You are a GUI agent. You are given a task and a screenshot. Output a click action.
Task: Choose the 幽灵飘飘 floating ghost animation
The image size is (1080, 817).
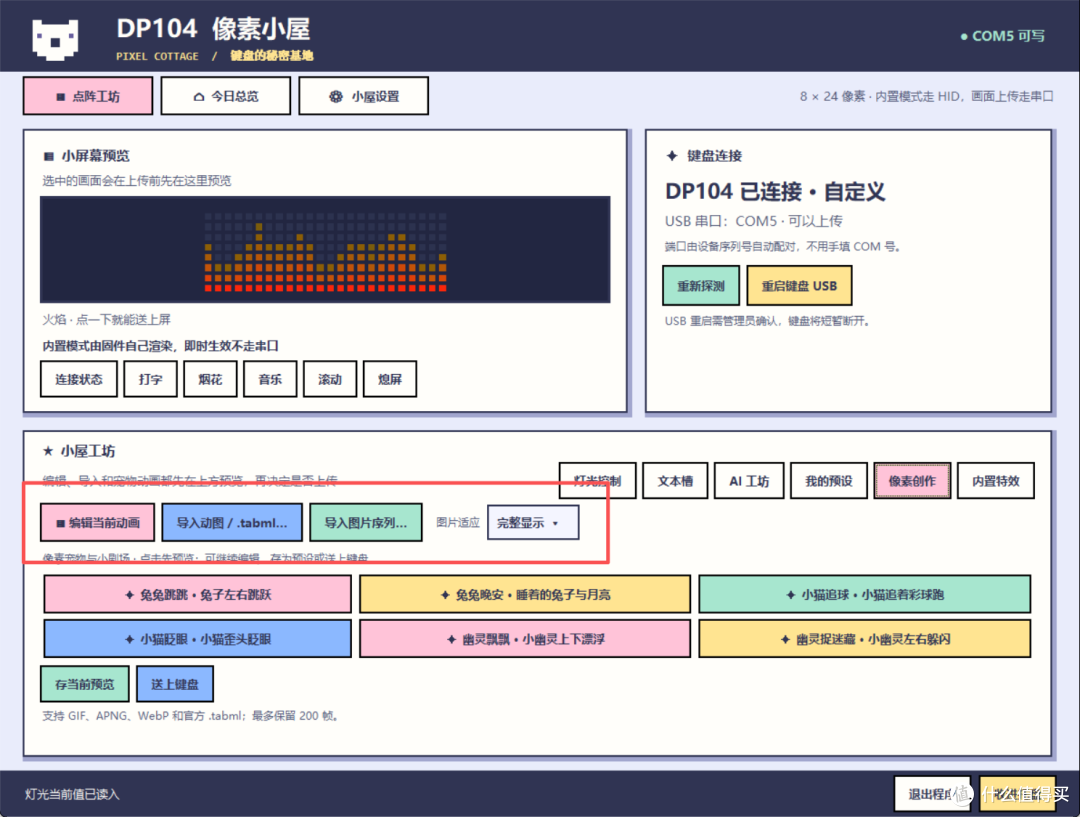pos(525,639)
